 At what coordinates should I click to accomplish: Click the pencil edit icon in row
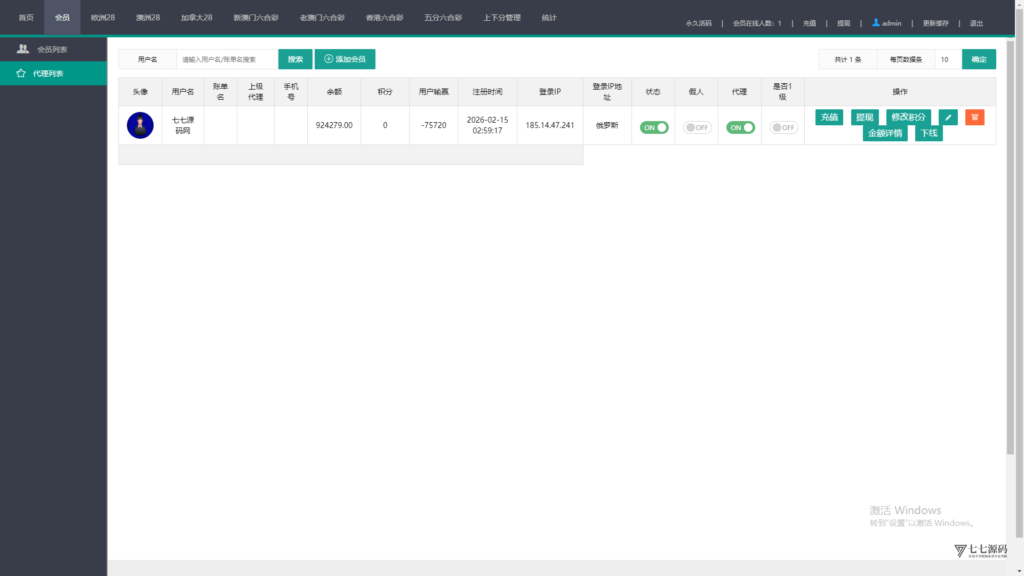pos(948,117)
